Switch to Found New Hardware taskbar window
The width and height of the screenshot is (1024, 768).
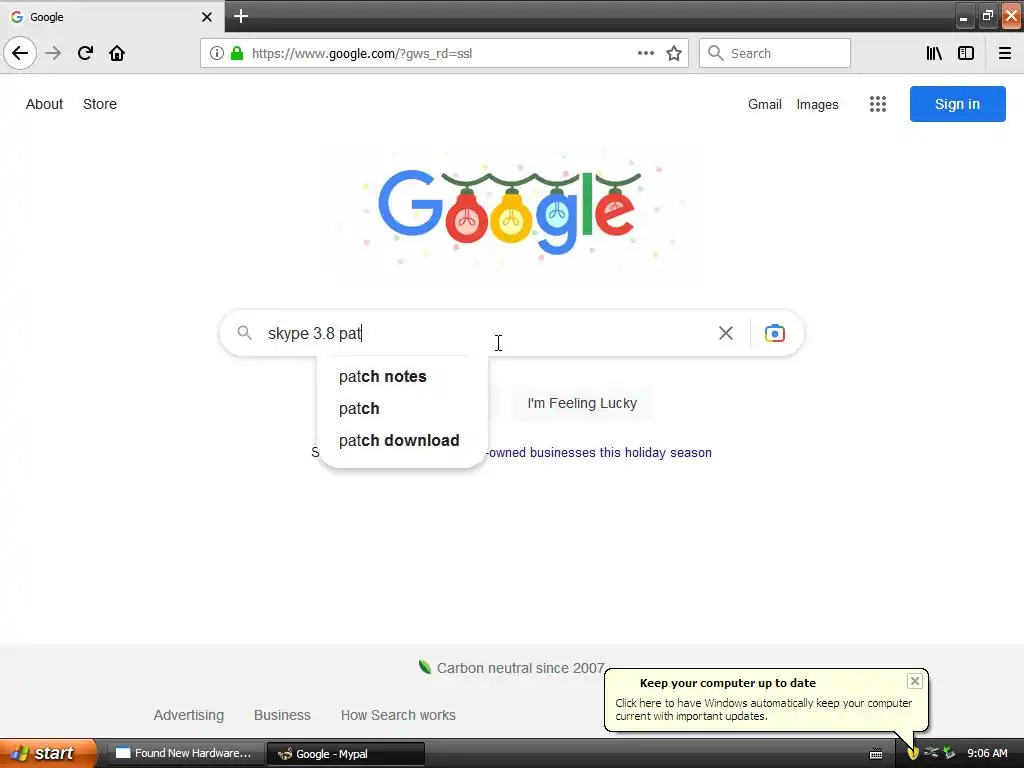pyautogui.click(x=184, y=753)
